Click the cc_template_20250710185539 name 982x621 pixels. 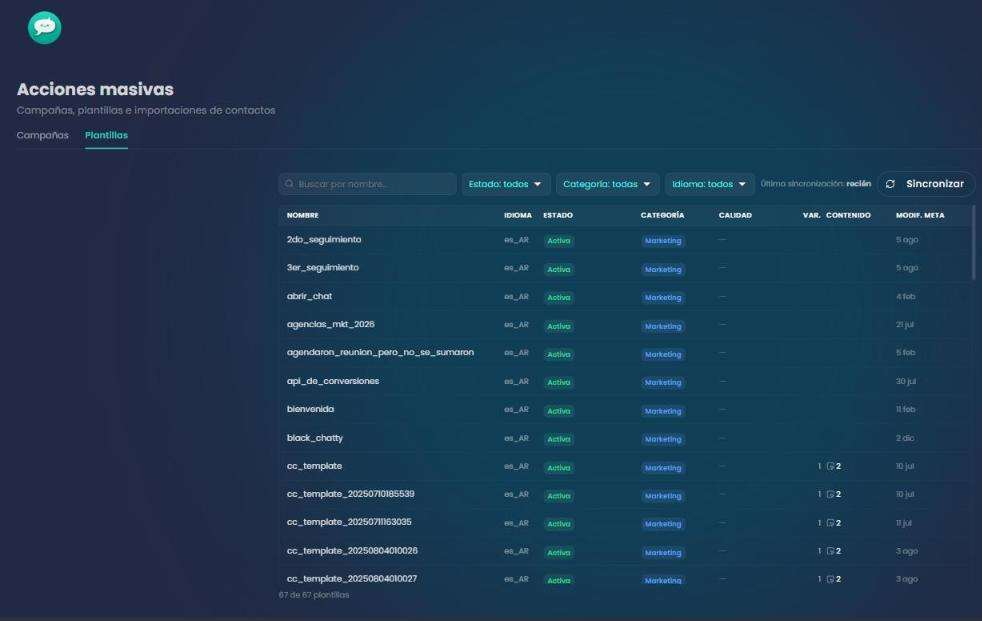[x=351, y=495]
